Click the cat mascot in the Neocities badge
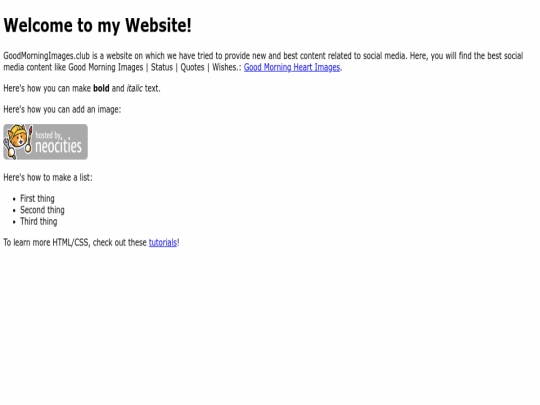The width and height of the screenshot is (540, 405). click(18, 142)
